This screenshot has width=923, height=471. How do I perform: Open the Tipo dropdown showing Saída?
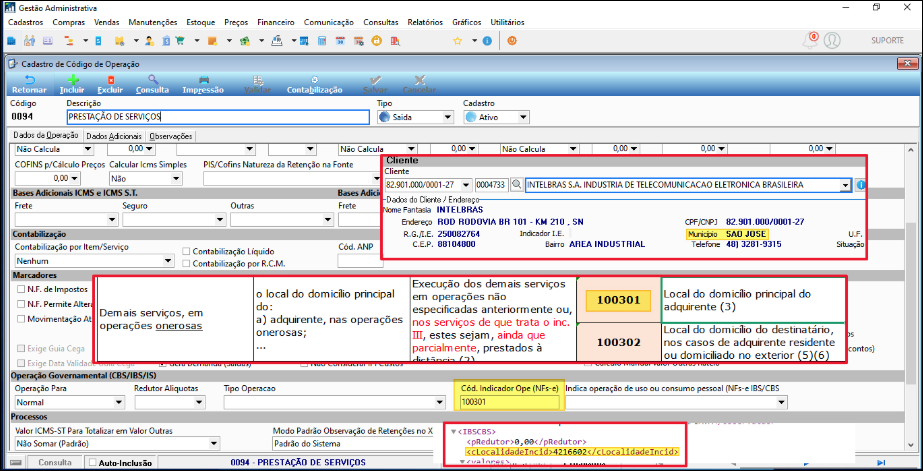point(415,117)
